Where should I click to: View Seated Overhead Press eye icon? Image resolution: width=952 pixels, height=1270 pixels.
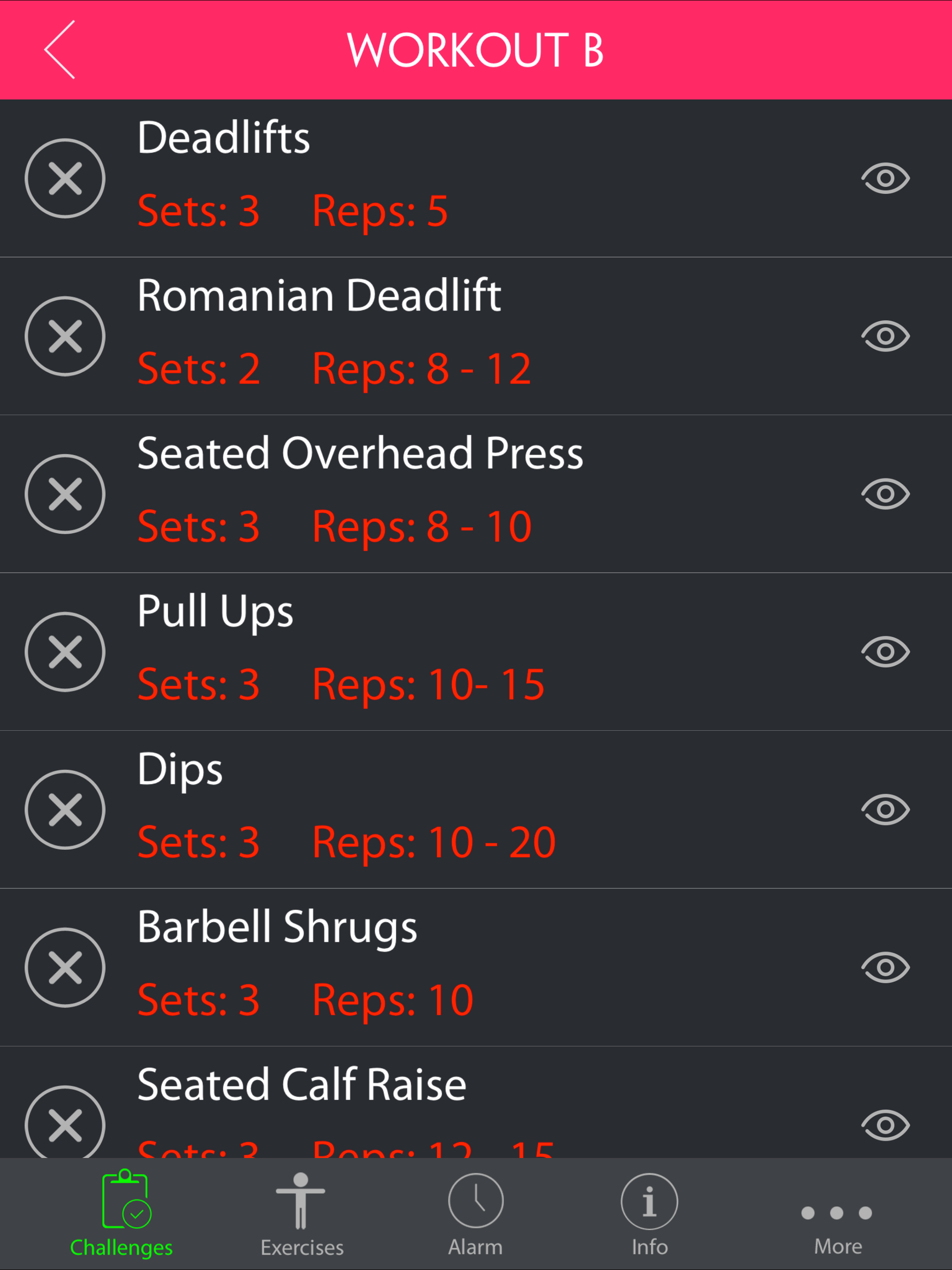(x=886, y=494)
